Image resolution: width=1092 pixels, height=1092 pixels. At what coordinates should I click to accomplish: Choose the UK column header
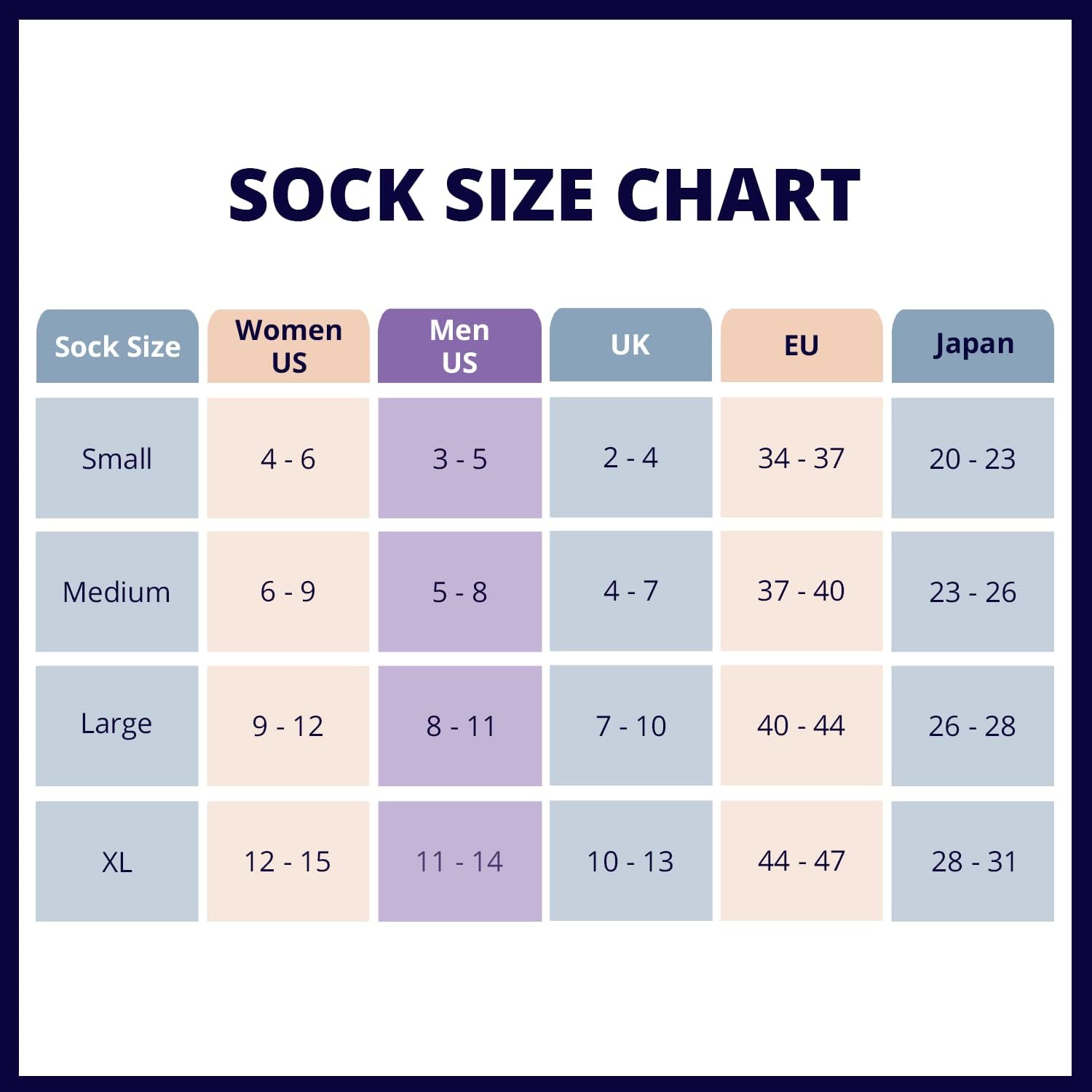[x=630, y=345]
